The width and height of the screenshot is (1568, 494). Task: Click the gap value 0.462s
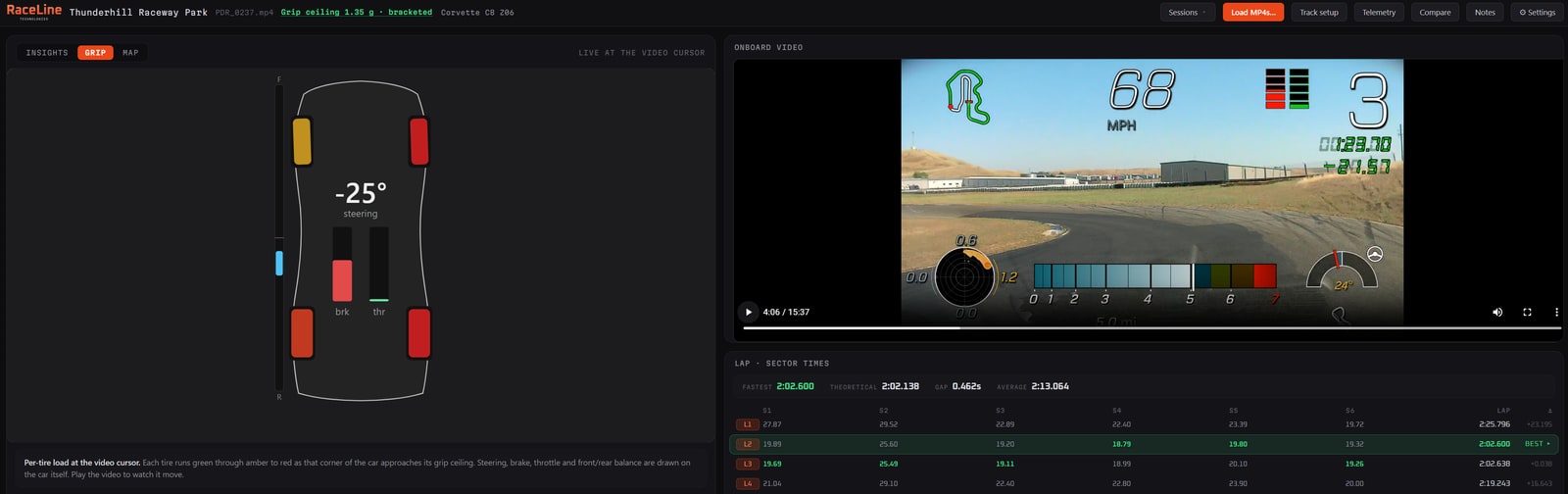pyautogui.click(x=966, y=386)
